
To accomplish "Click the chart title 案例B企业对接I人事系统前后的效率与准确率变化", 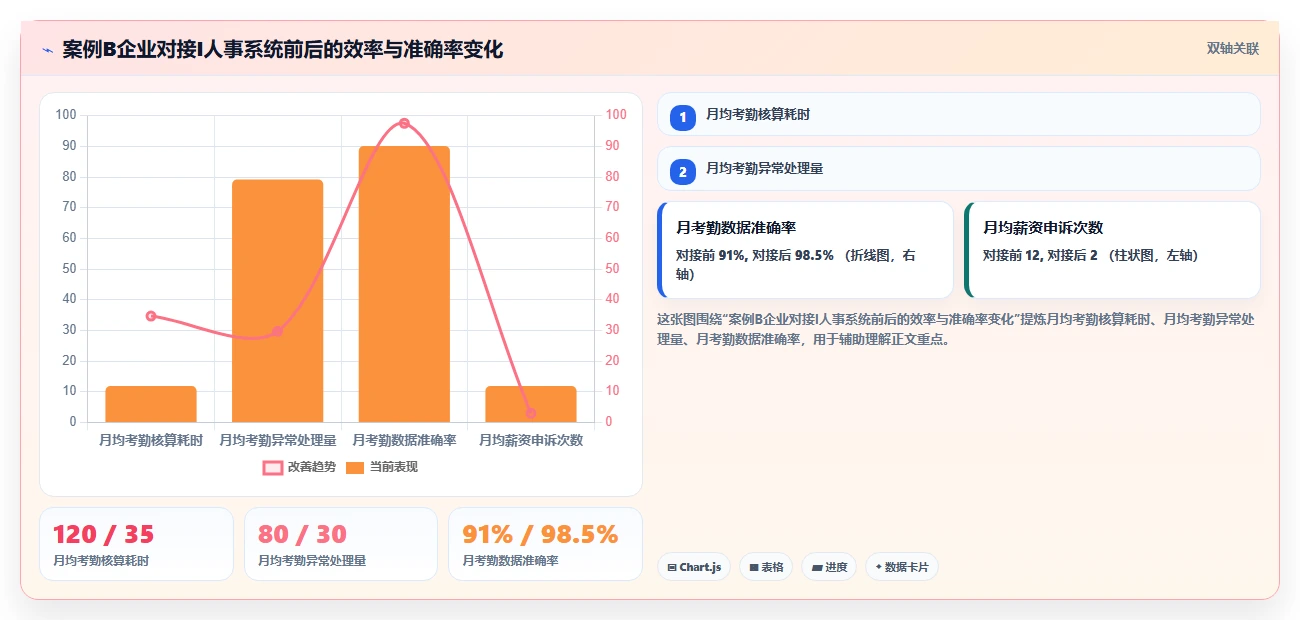I will pos(282,50).
